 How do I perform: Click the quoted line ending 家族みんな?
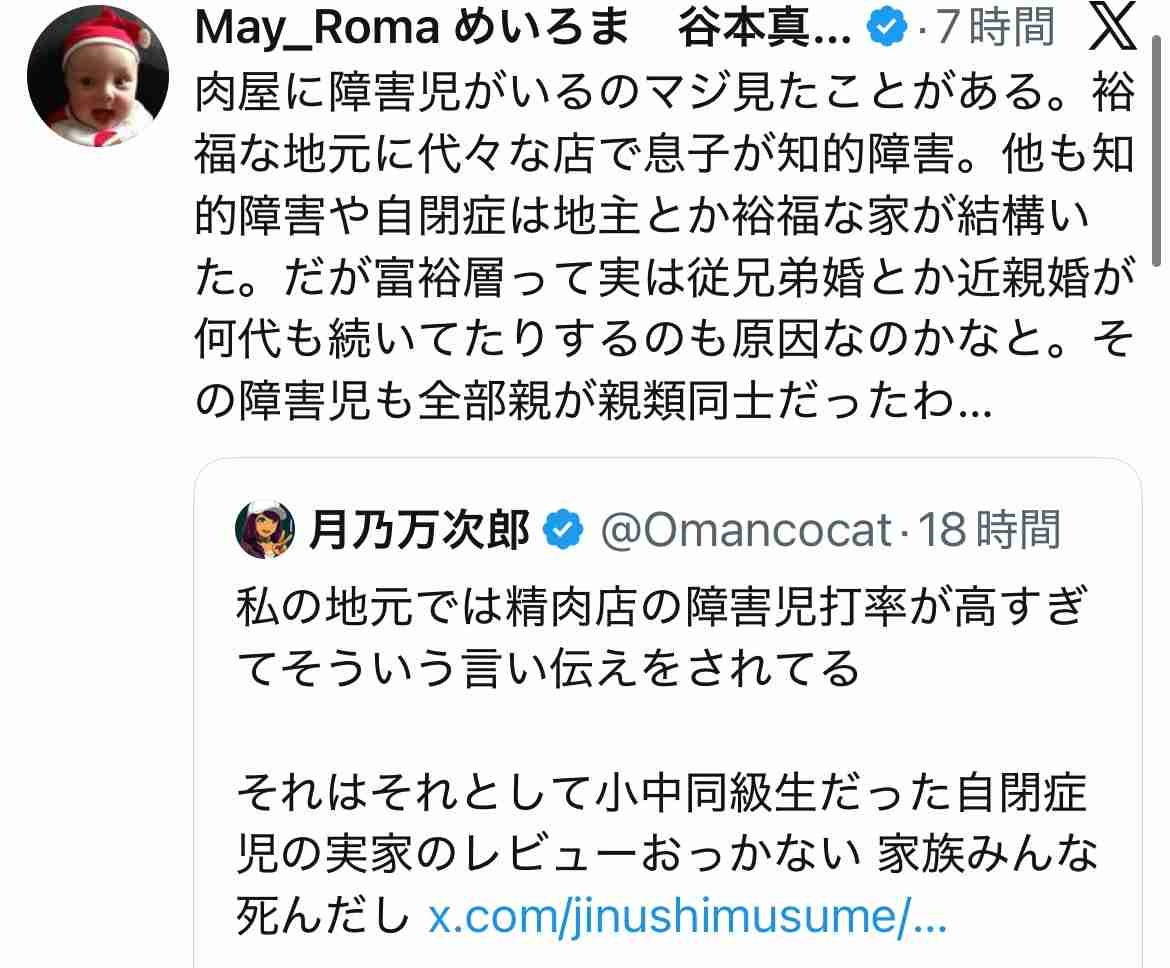pos(667,853)
